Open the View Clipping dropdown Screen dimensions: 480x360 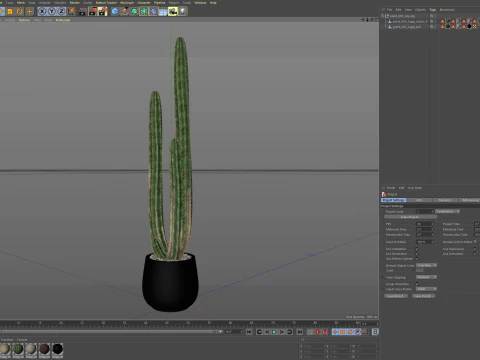click(426, 277)
